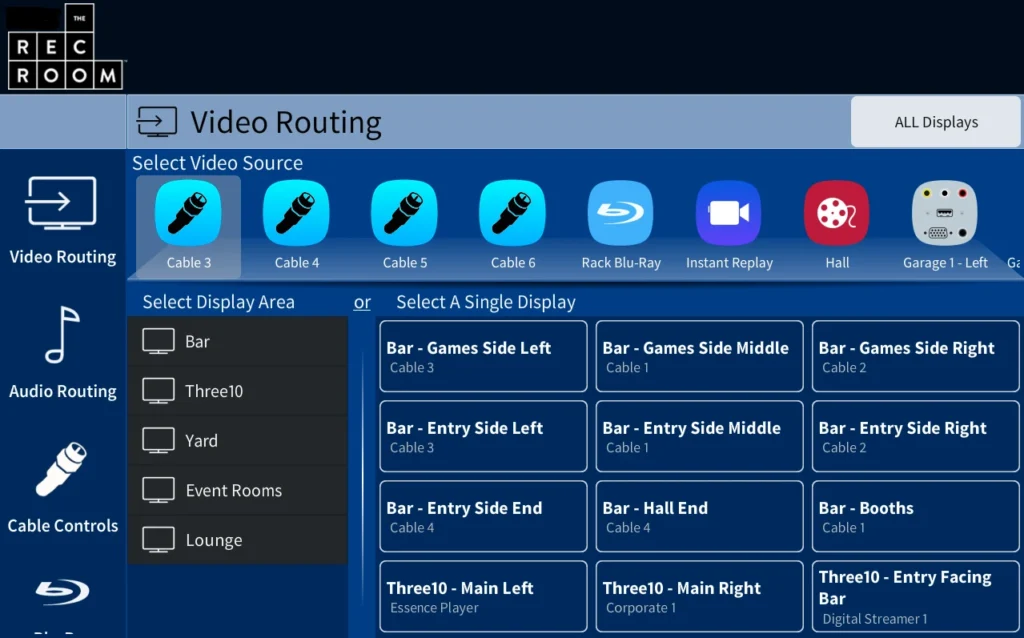Select Bar - Entry Side Right display
1024x638 pixels.
[x=914, y=436]
